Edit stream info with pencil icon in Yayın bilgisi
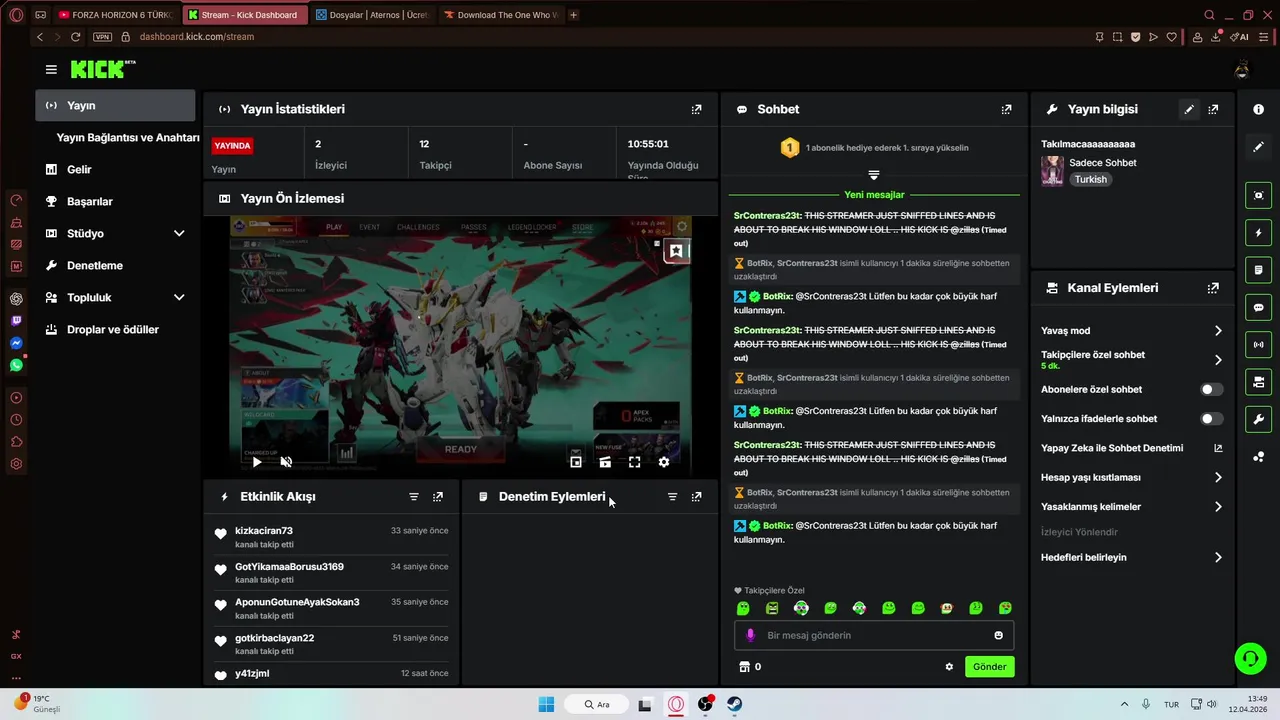Image resolution: width=1280 pixels, height=720 pixels. click(x=1189, y=109)
